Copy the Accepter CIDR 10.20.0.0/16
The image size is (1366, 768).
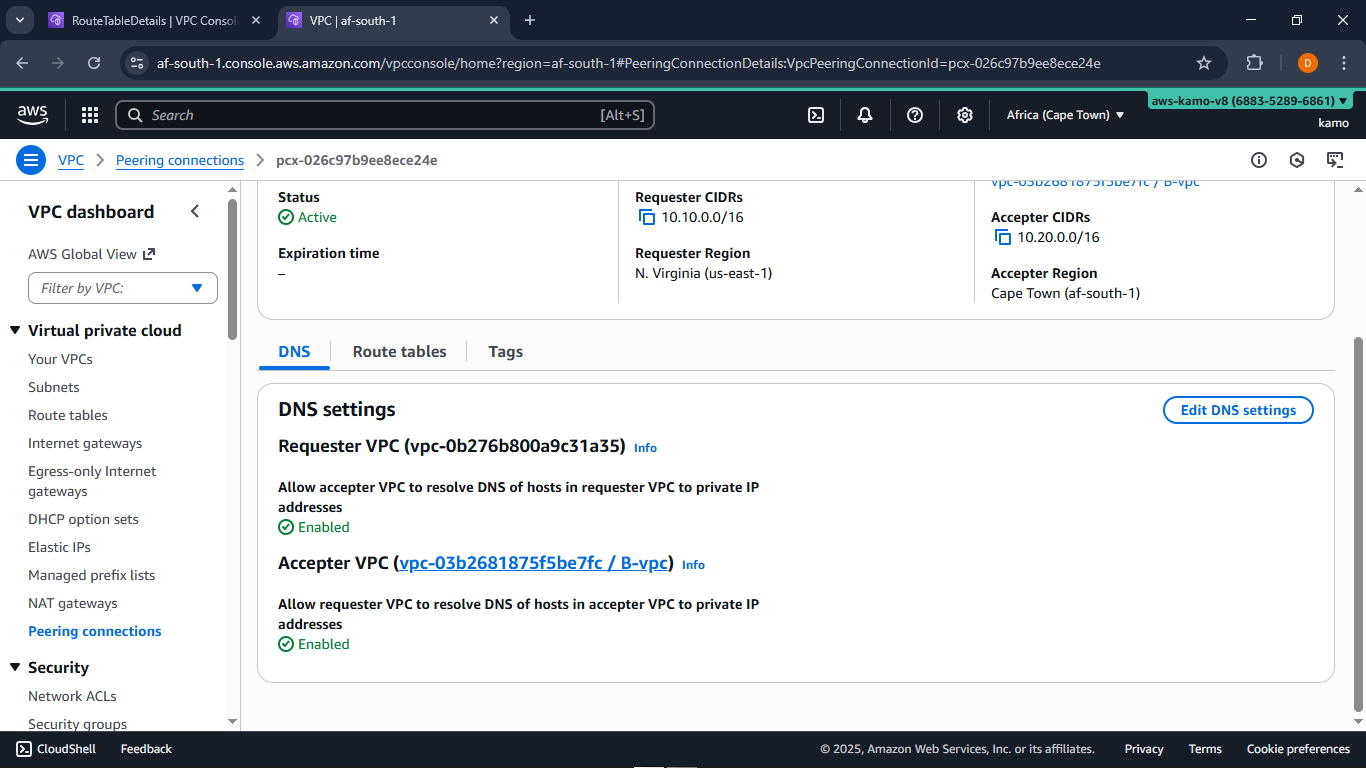[1003, 237]
